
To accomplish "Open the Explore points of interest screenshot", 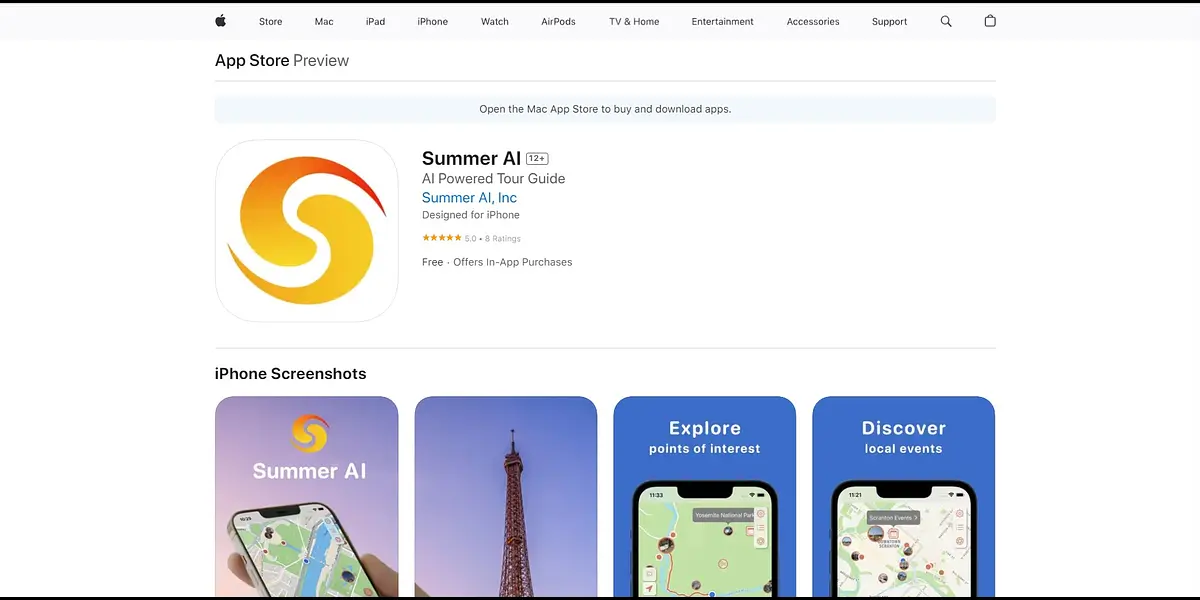I will coord(704,497).
